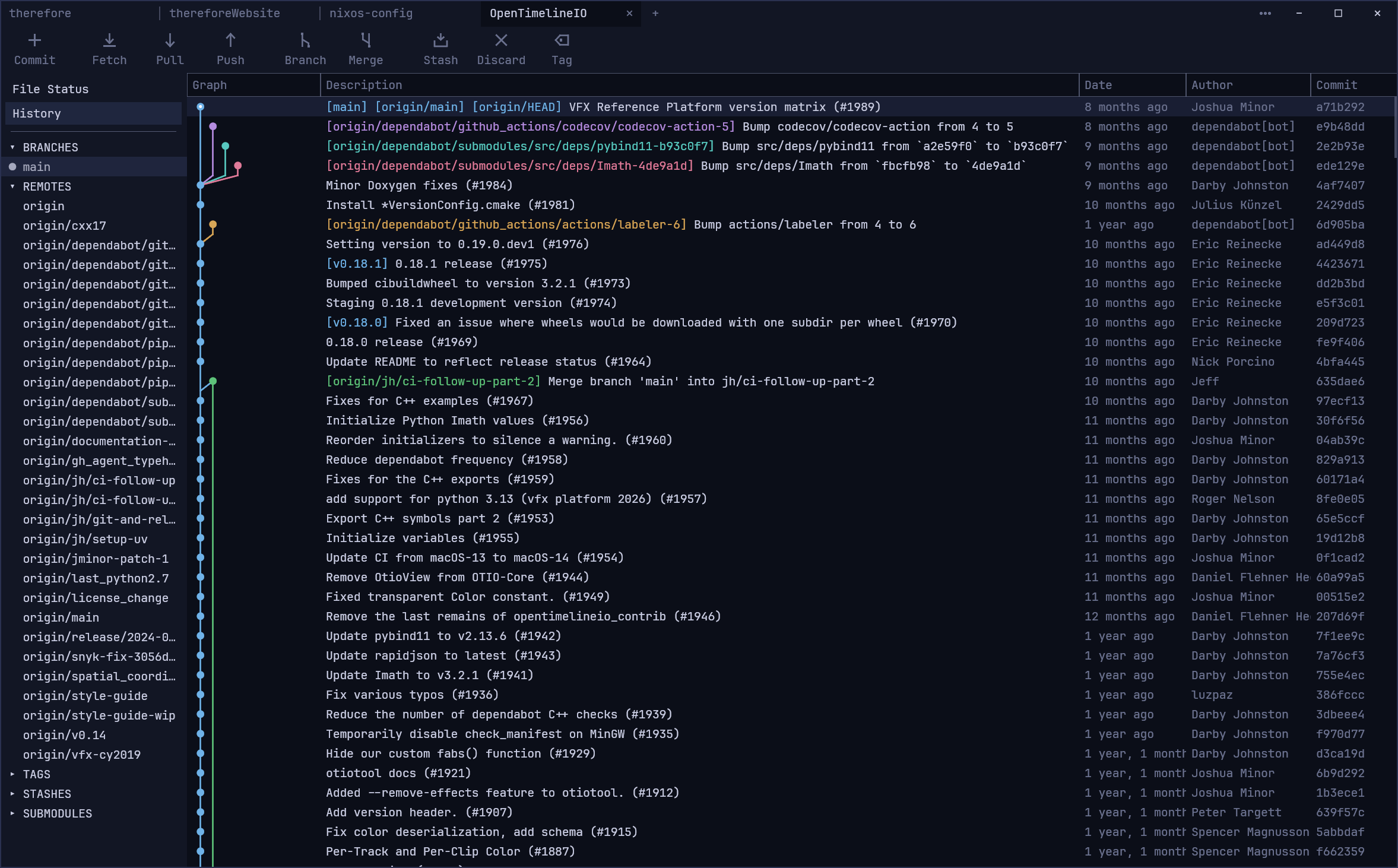
Task: Expand the STASHES section
Action: coord(12,794)
